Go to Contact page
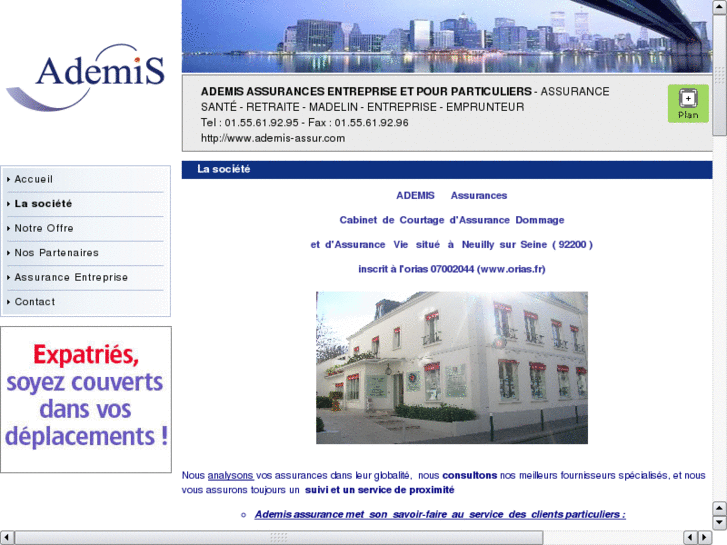Viewport: 727px width, 545px height. click(35, 302)
